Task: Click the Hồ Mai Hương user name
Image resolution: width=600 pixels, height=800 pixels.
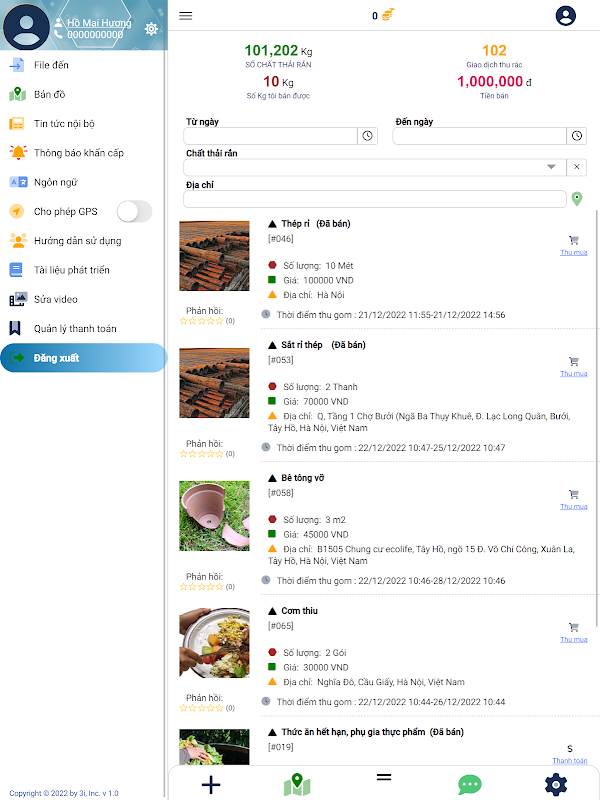Action: [99, 23]
